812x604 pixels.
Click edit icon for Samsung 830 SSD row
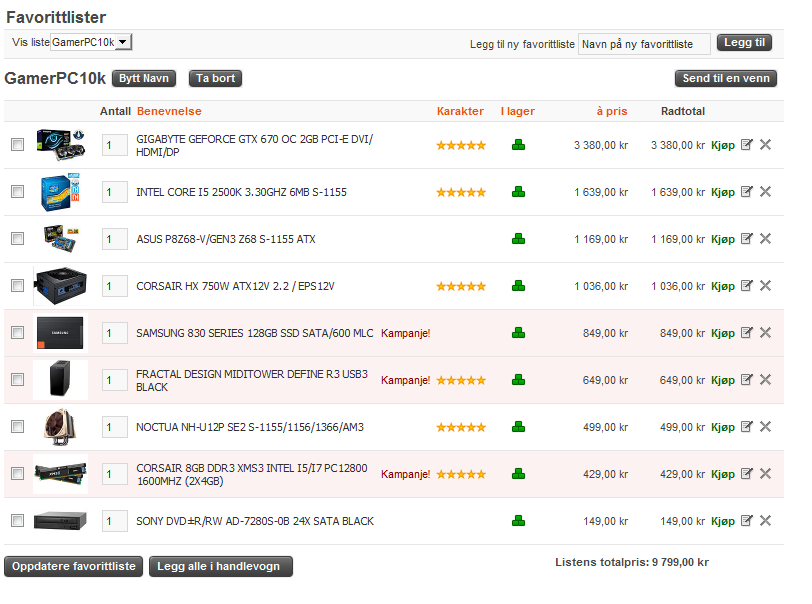coord(746,333)
